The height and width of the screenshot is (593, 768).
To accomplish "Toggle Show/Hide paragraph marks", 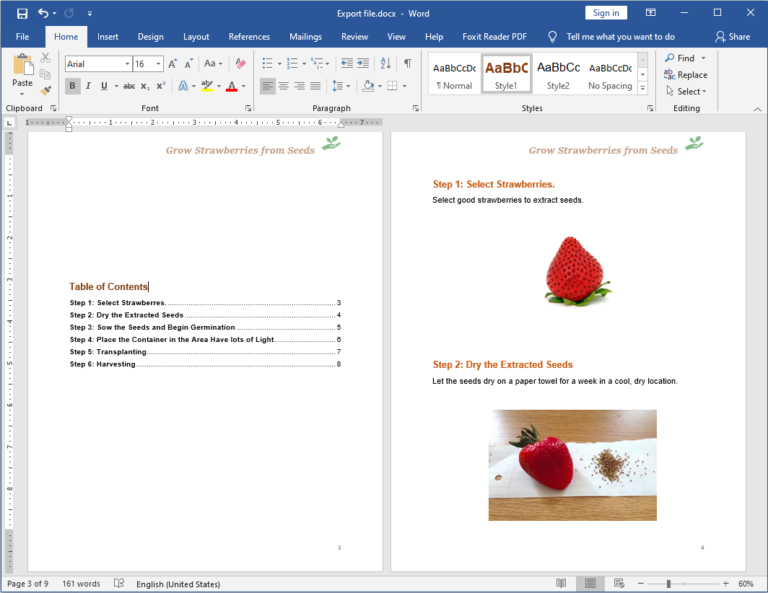I will coord(408,63).
